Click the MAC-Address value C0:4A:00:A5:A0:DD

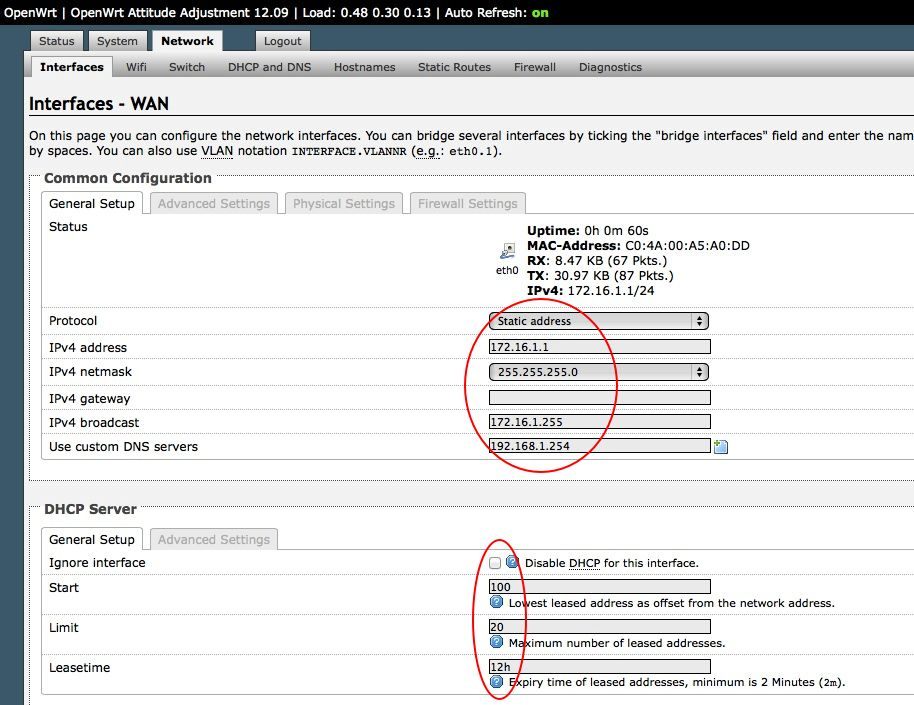coord(687,245)
